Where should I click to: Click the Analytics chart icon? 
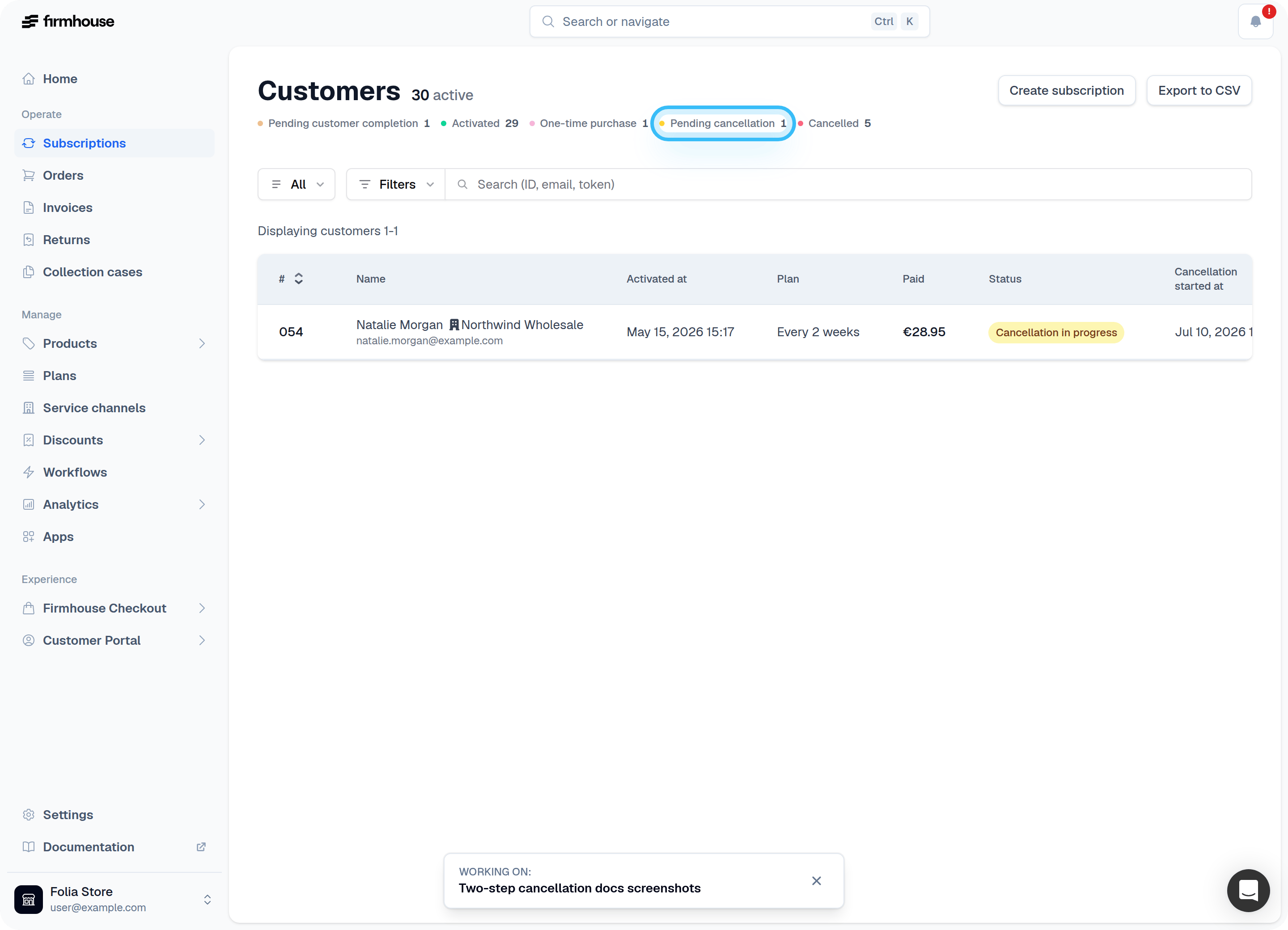28,504
